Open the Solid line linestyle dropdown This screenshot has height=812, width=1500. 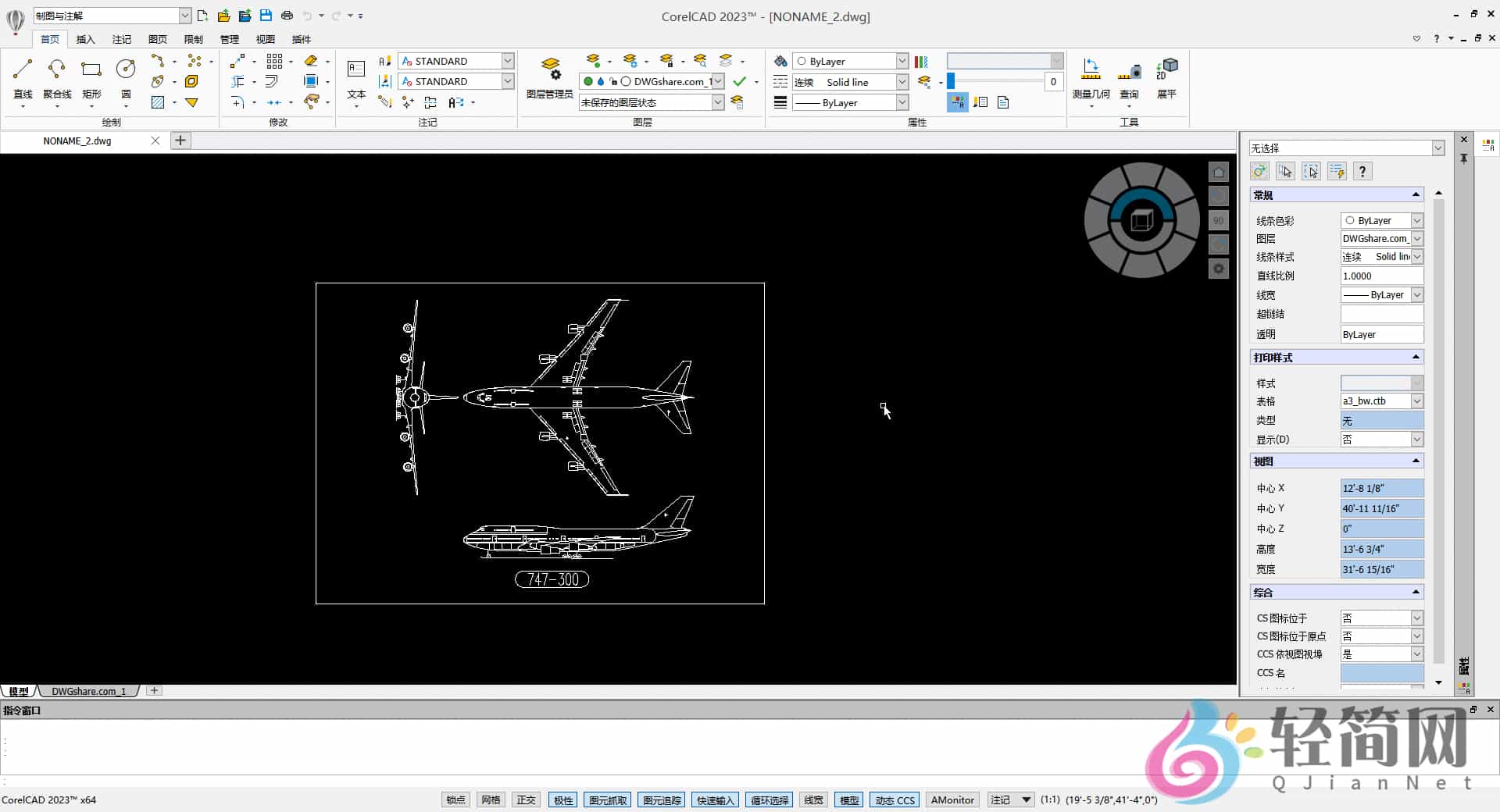click(x=904, y=81)
